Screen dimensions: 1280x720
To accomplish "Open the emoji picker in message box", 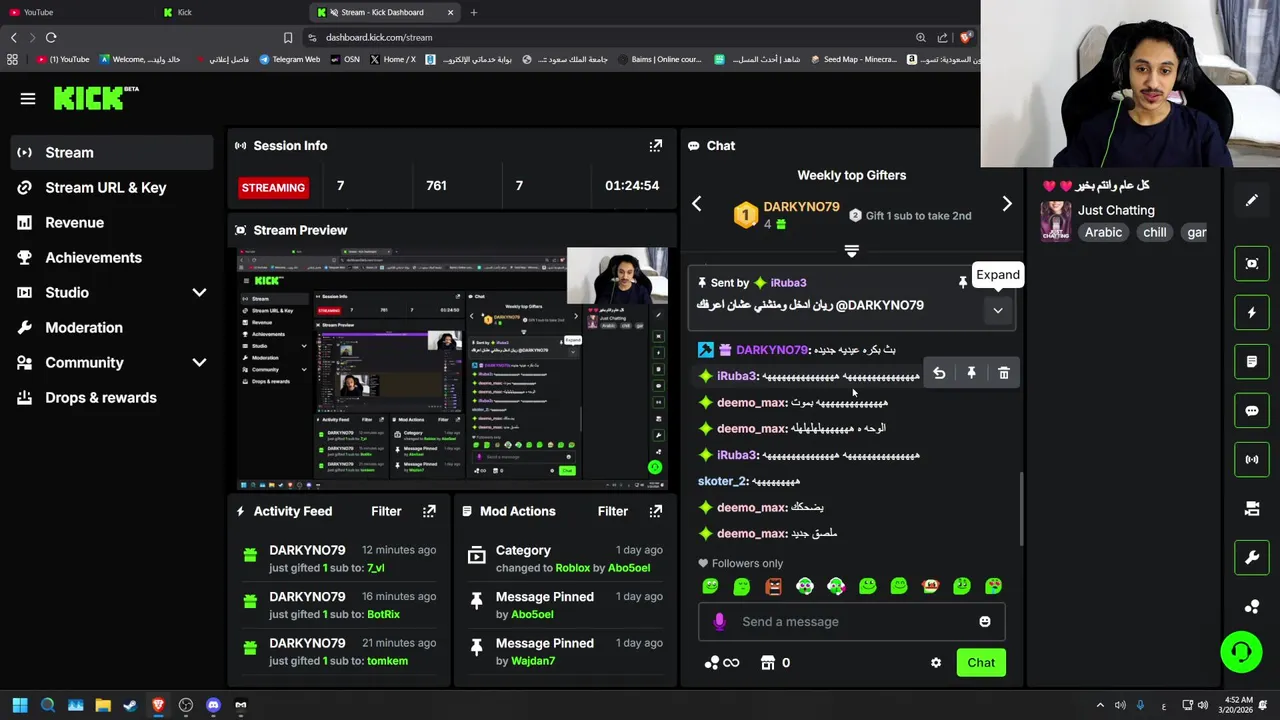I will [985, 622].
